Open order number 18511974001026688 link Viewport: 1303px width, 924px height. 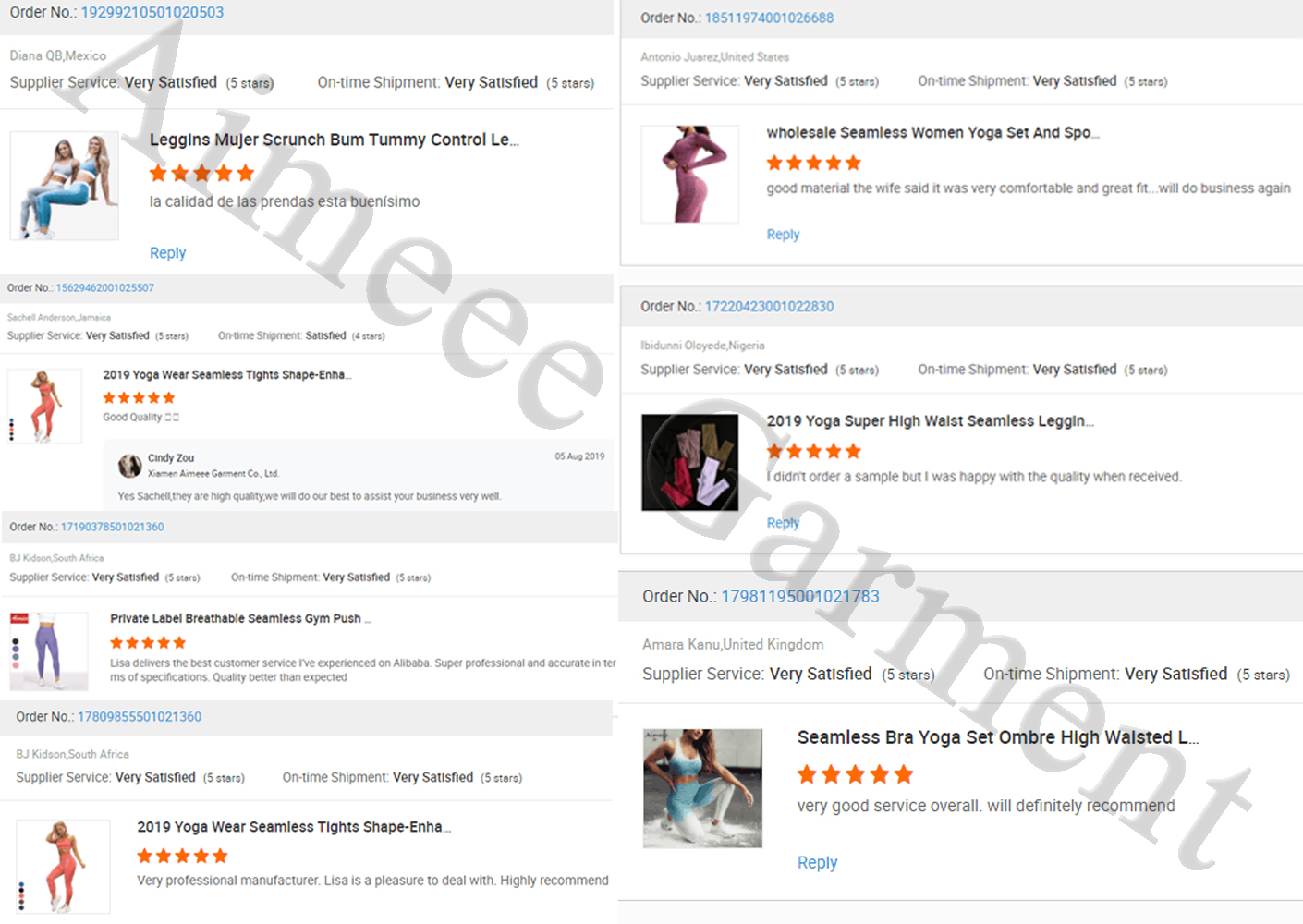[769, 18]
